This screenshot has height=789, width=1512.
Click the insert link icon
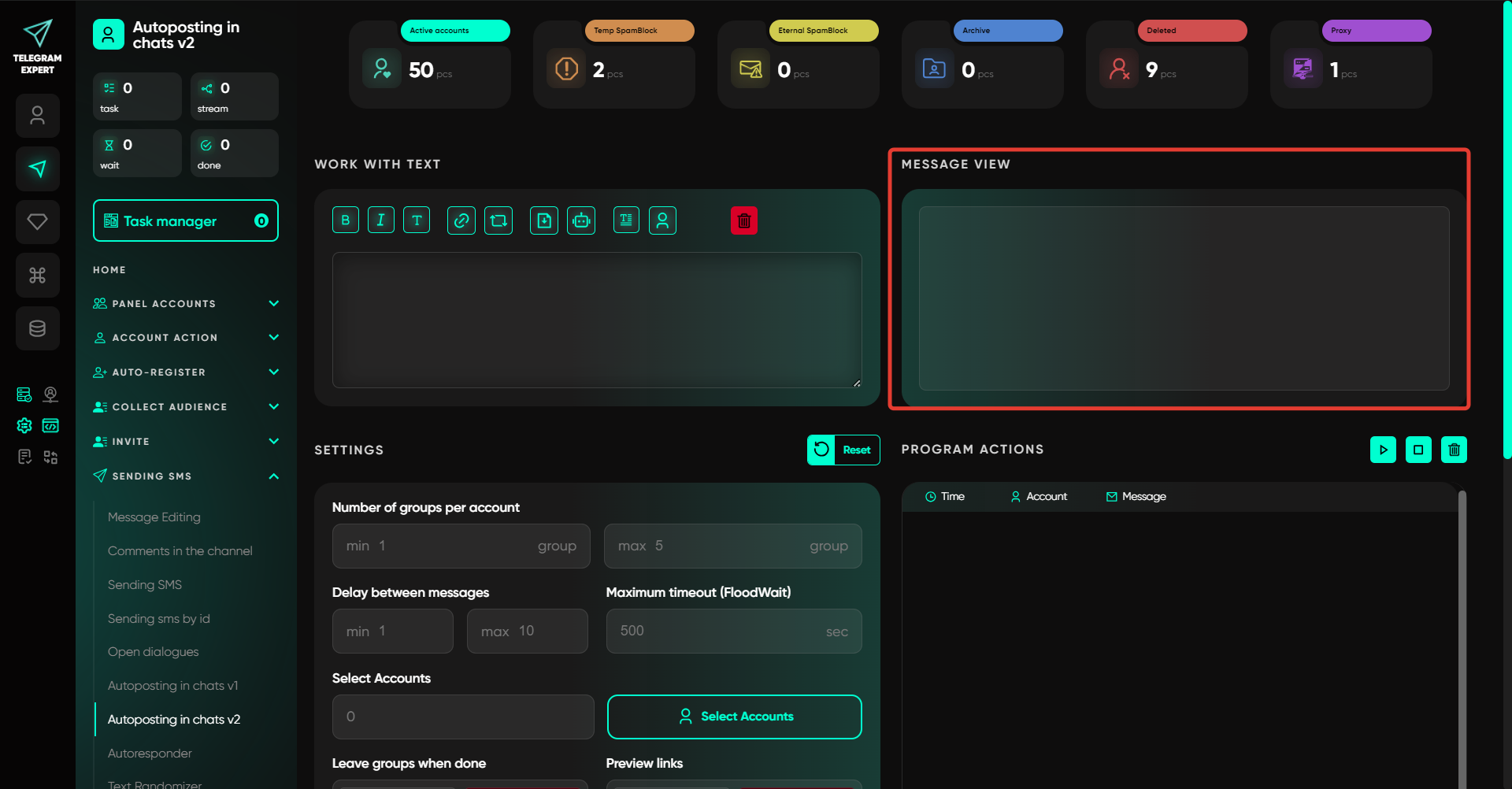[x=461, y=220]
